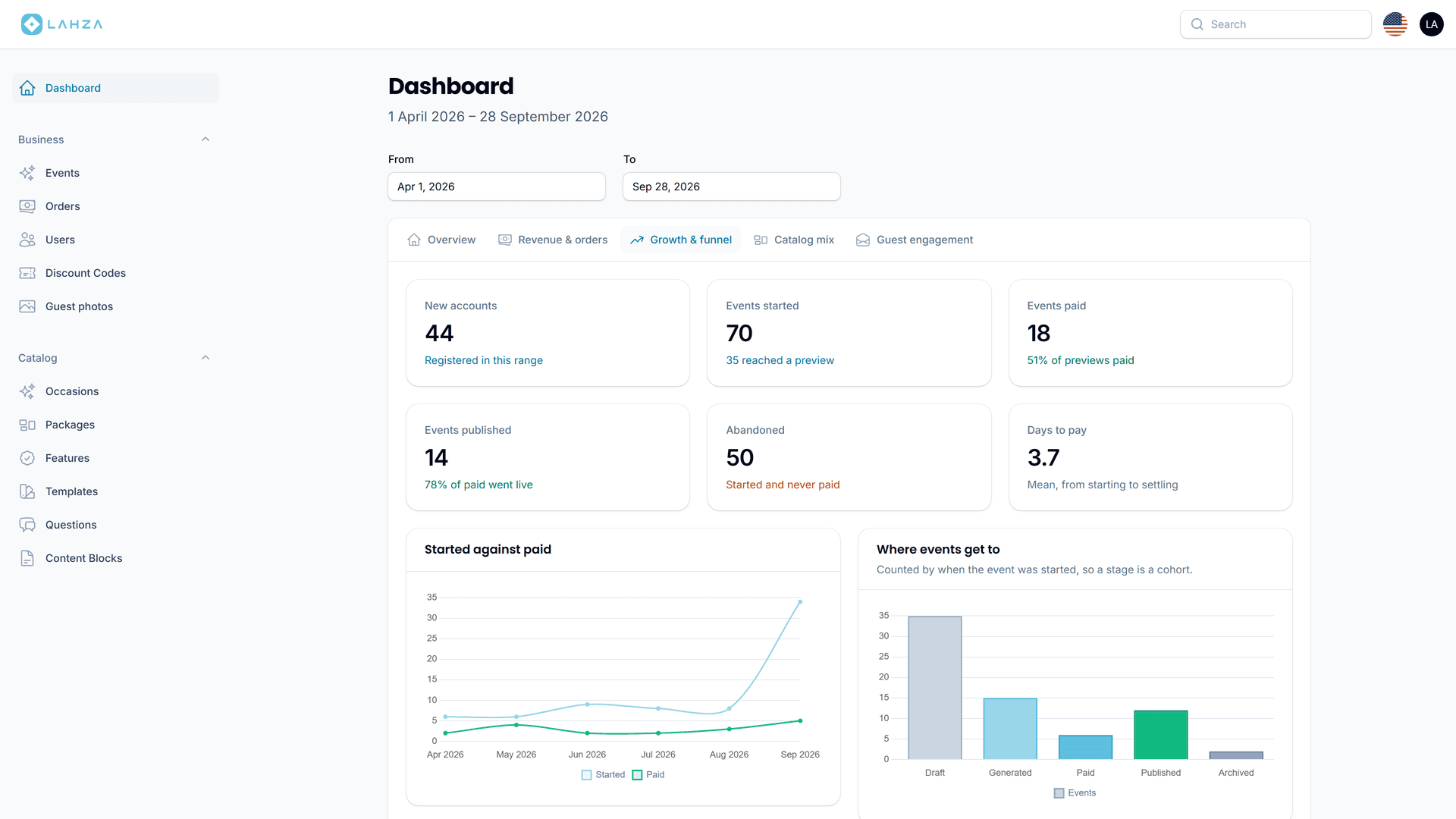Image resolution: width=1456 pixels, height=819 pixels.
Task: Click the Dashboard home icon in sidebar
Action: (27, 88)
